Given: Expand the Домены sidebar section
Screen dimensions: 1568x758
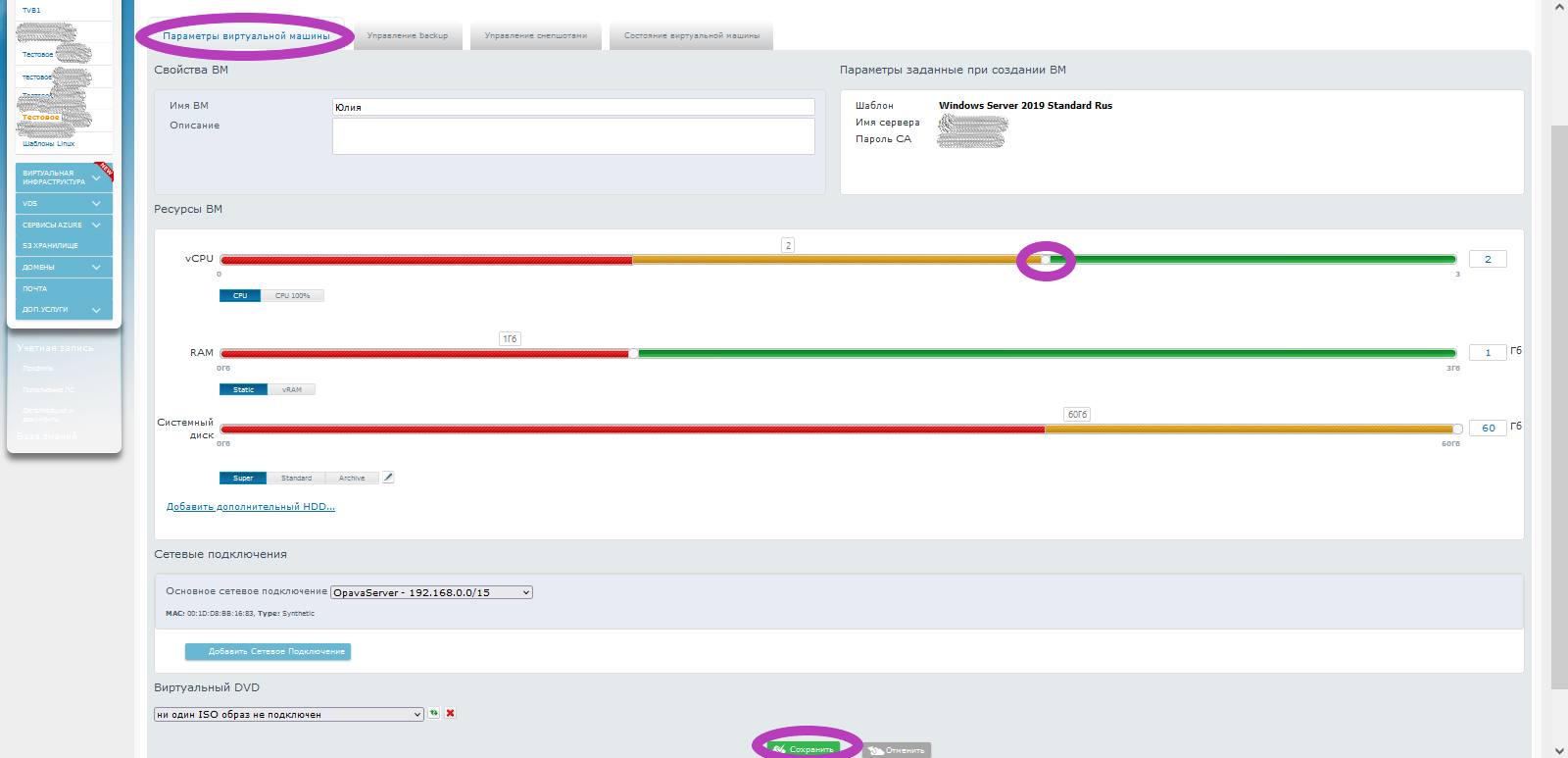Looking at the screenshot, I should 64,267.
